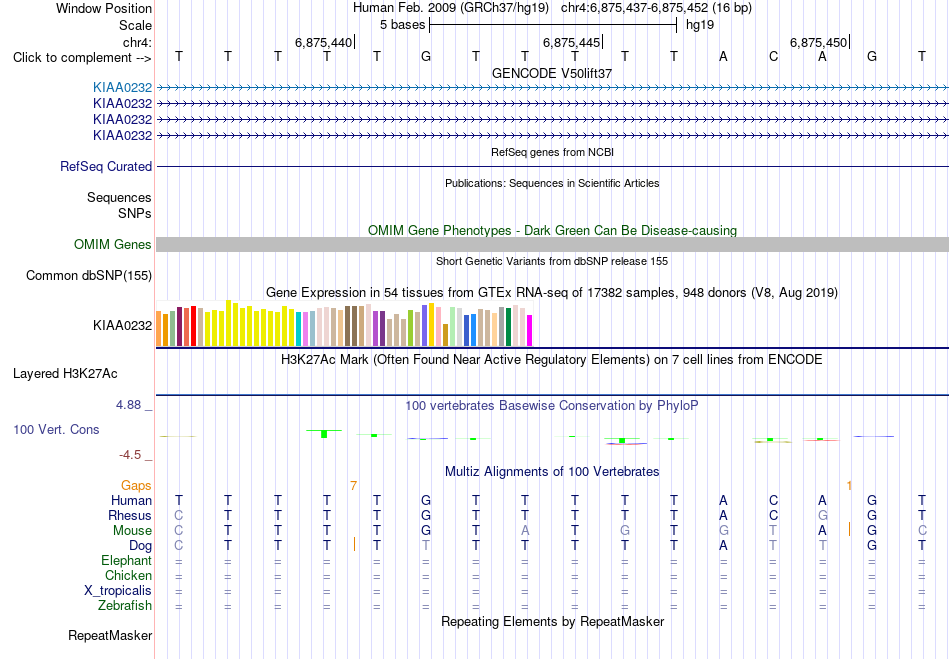Click the chr4:6,875,437-6,875,452 position text
This screenshot has width=950, height=659.
click(656, 8)
